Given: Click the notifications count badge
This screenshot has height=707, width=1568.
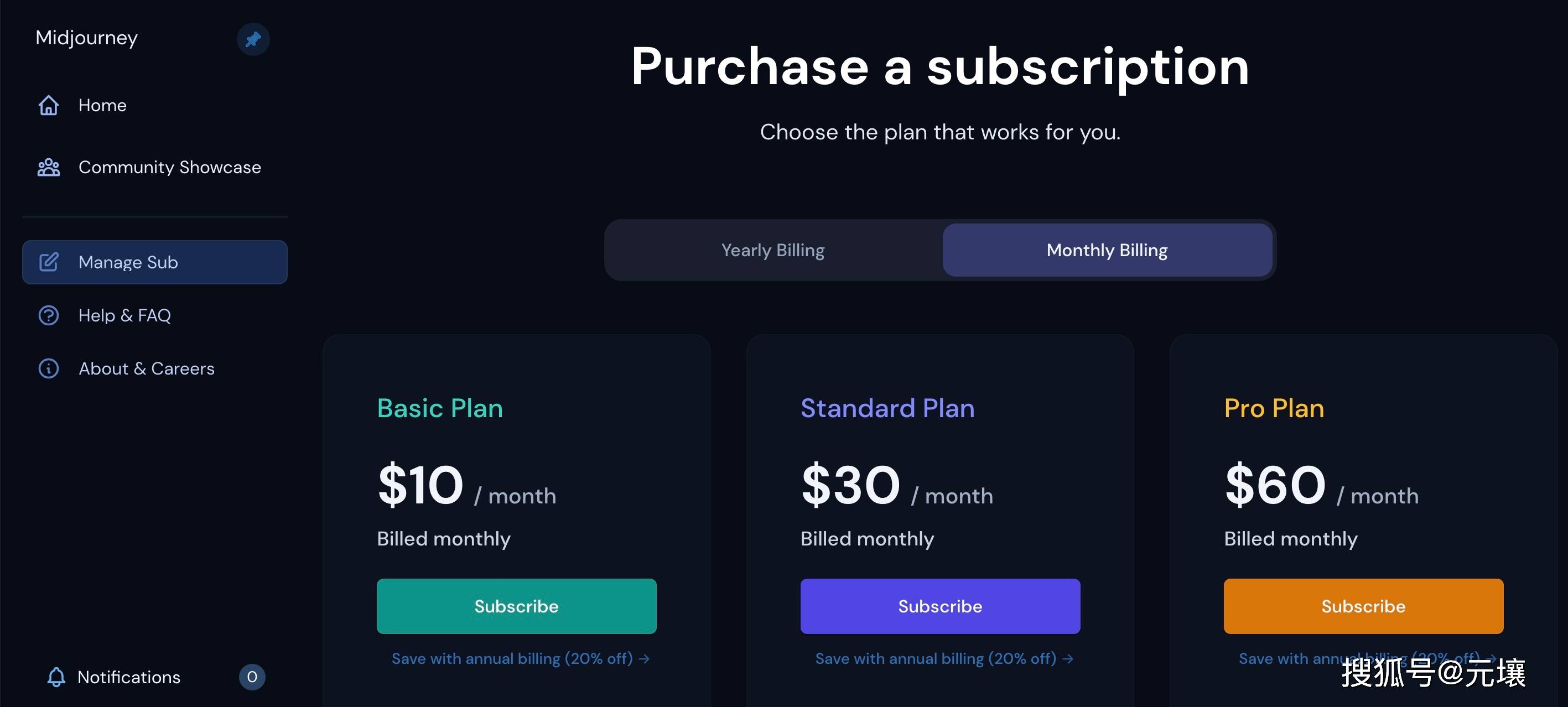Looking at the screenshot, I should pyautogui.click(x=252, y=677).
